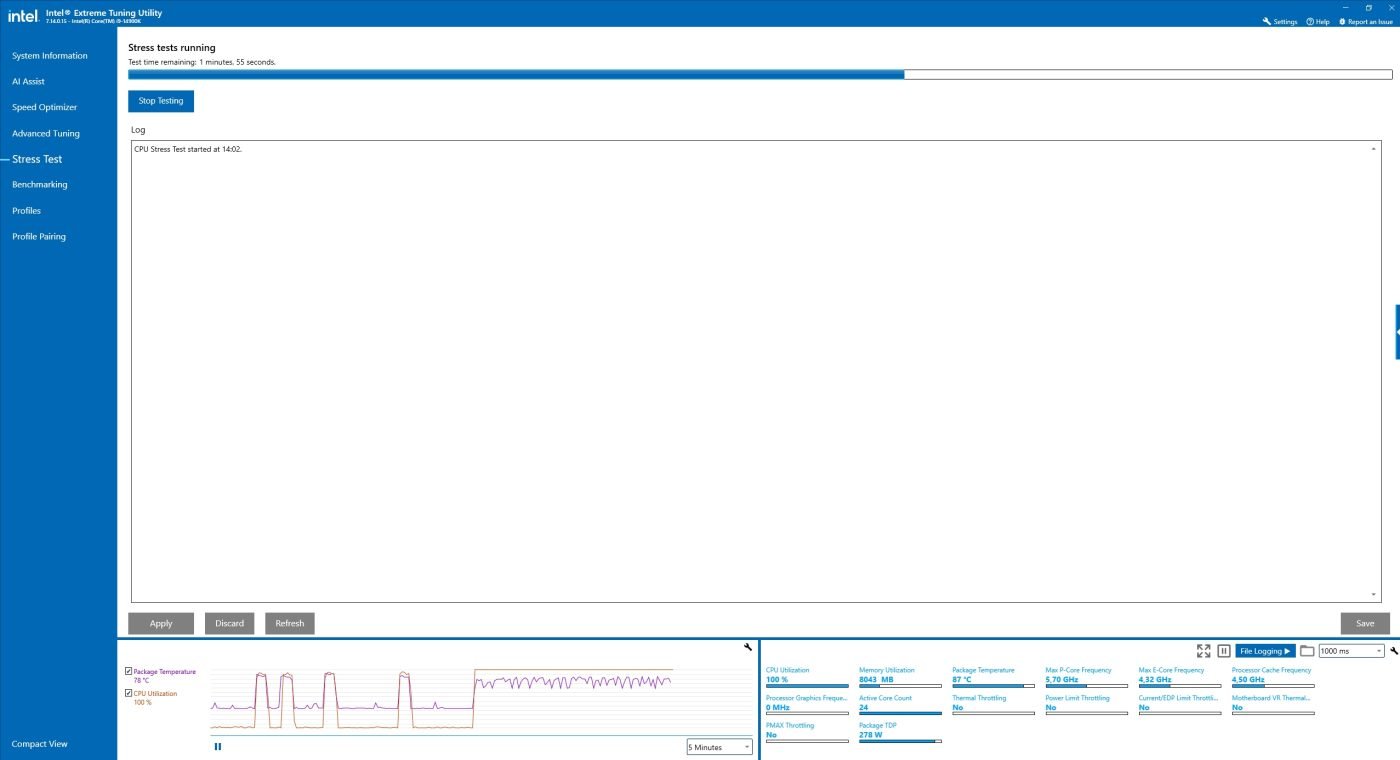
Task: Pause the monitoring graph
Action: (x=217, y=746)
